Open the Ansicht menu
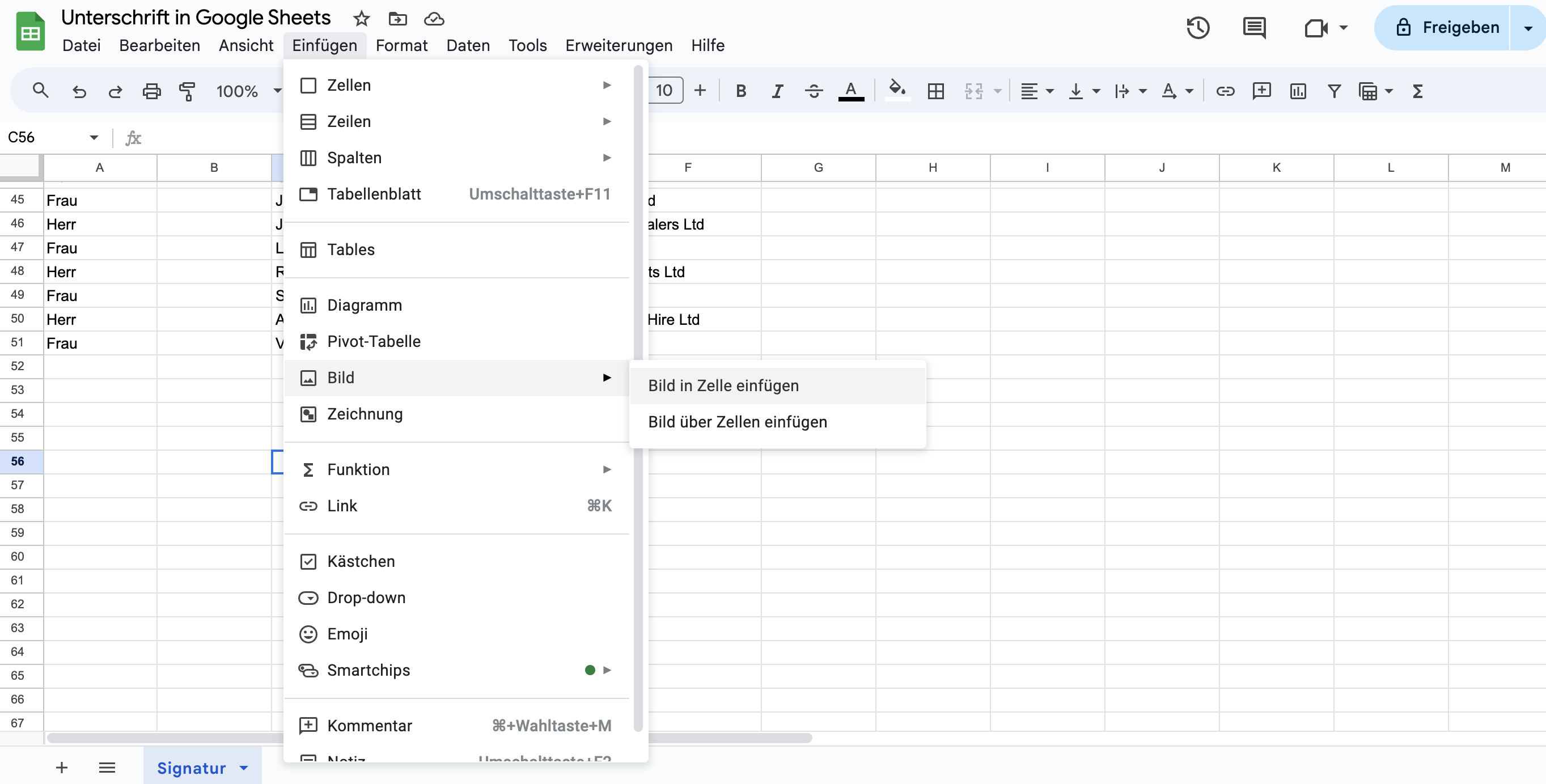1546x784 pixels. 246,45
